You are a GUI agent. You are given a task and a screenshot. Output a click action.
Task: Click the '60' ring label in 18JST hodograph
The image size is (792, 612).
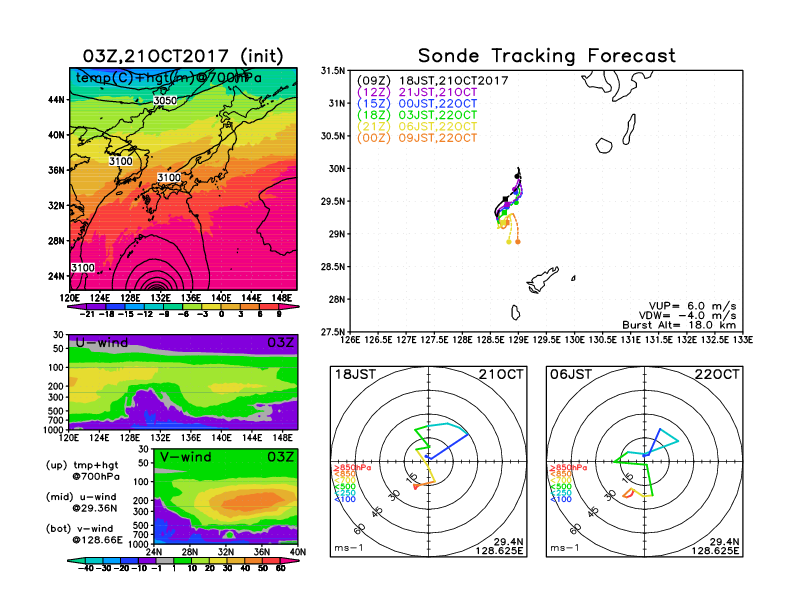360,529
